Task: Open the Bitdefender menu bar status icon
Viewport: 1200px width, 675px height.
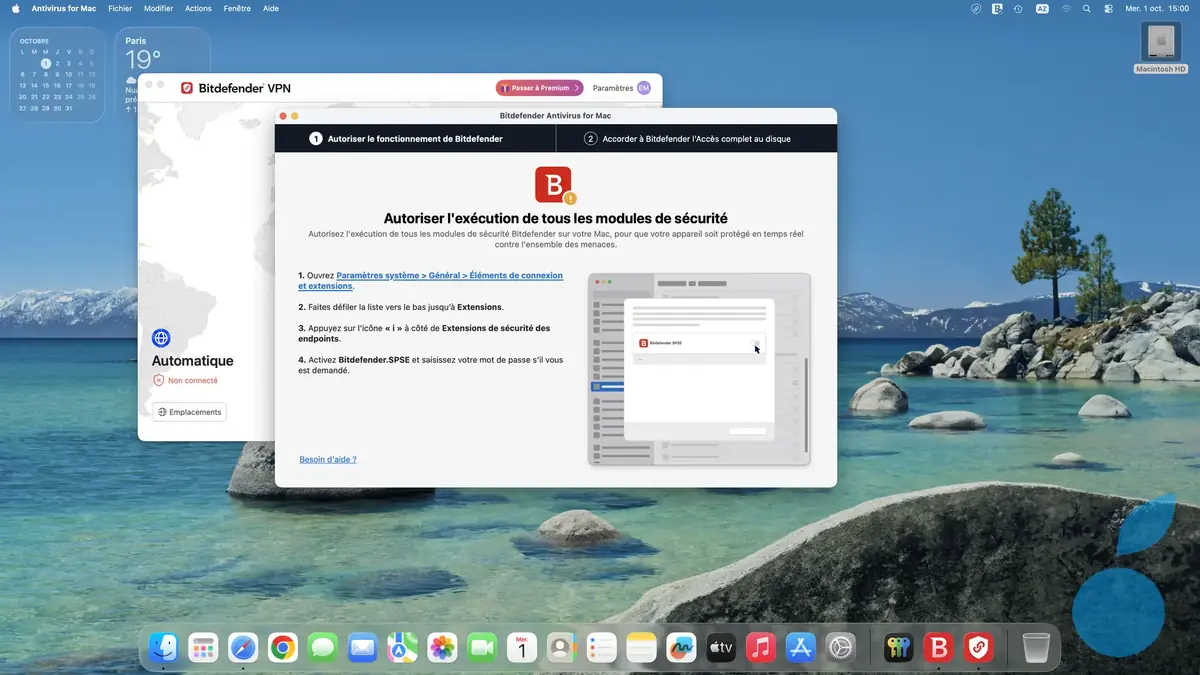Action: (996, 8)
